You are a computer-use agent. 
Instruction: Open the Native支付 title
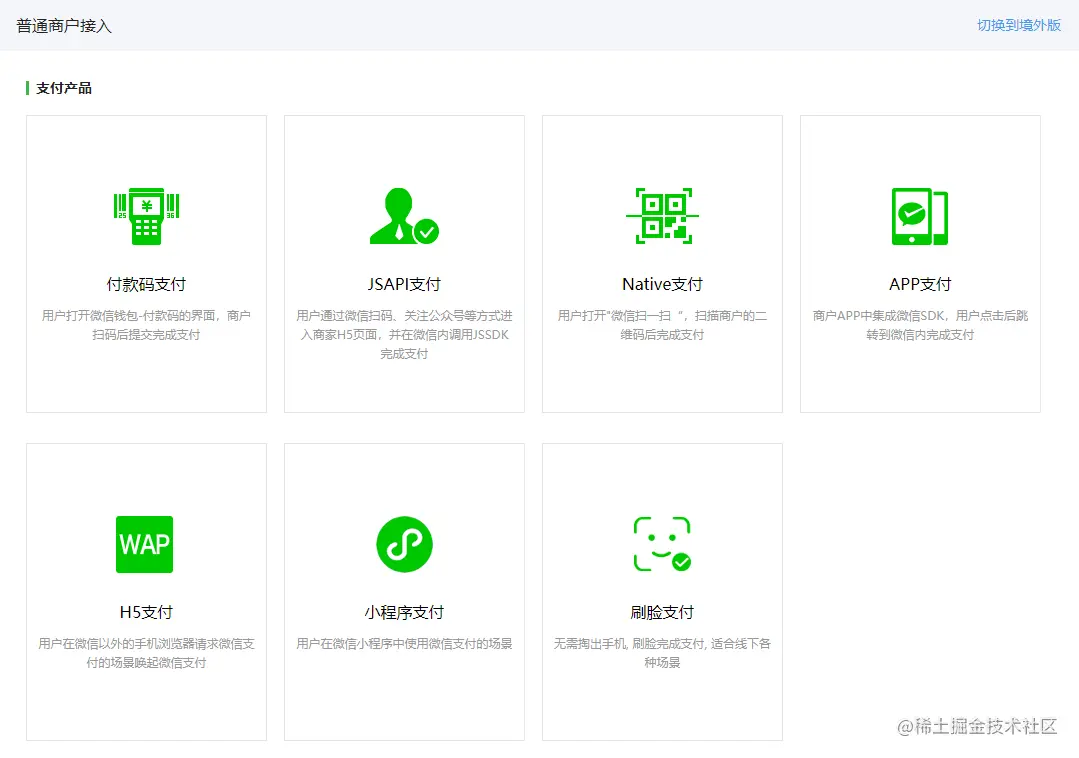click(662, 284)
